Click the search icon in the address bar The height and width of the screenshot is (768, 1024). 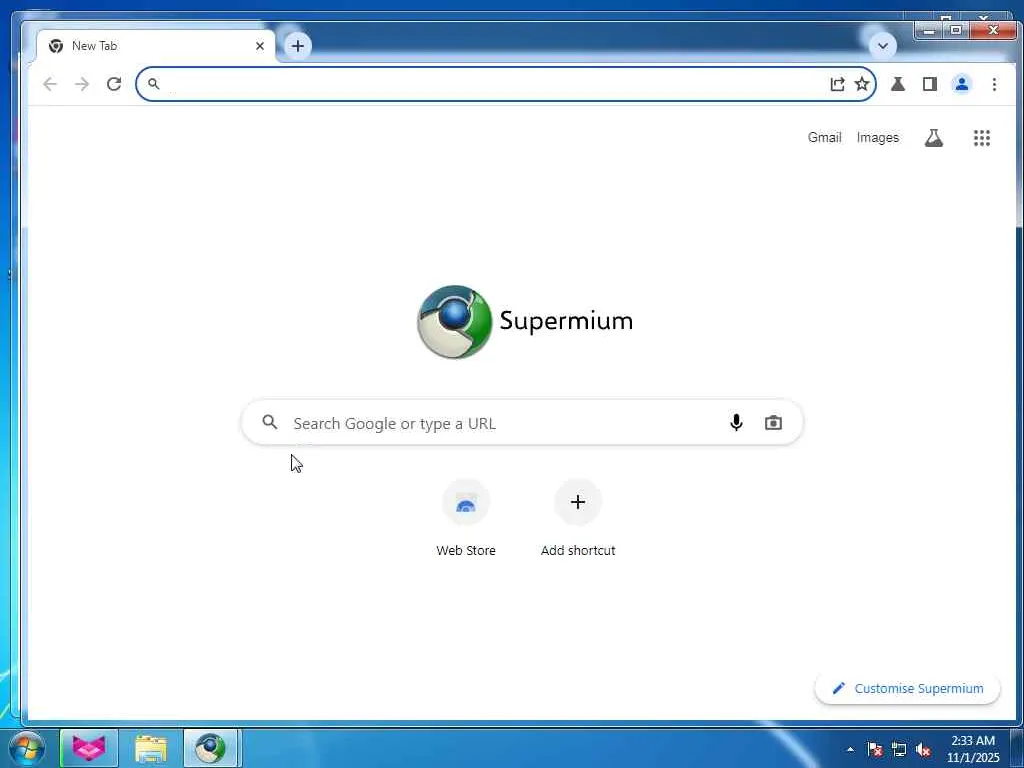point(153,84)
